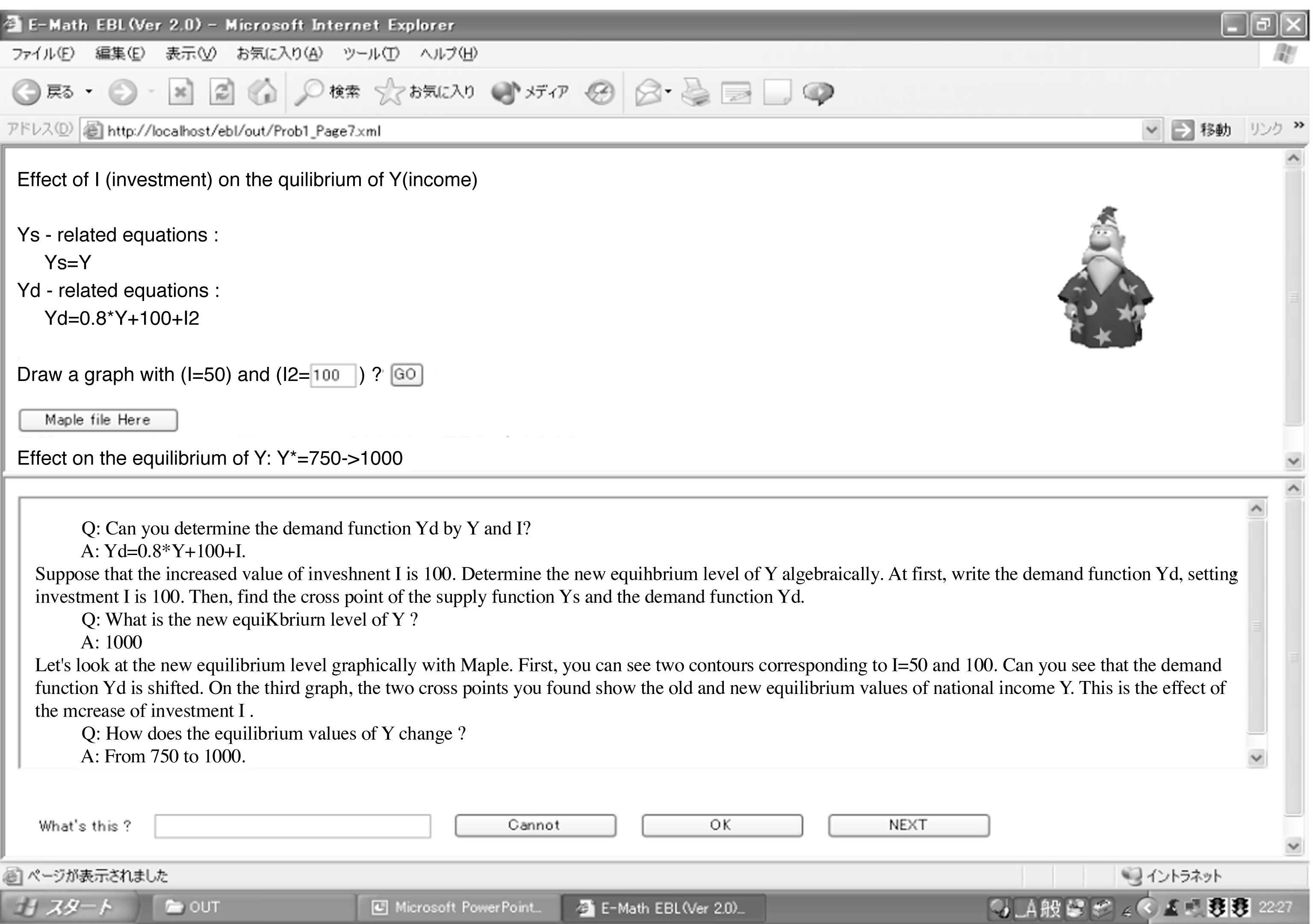Open the Tools (ツール) menu

(x=371, y=54)
